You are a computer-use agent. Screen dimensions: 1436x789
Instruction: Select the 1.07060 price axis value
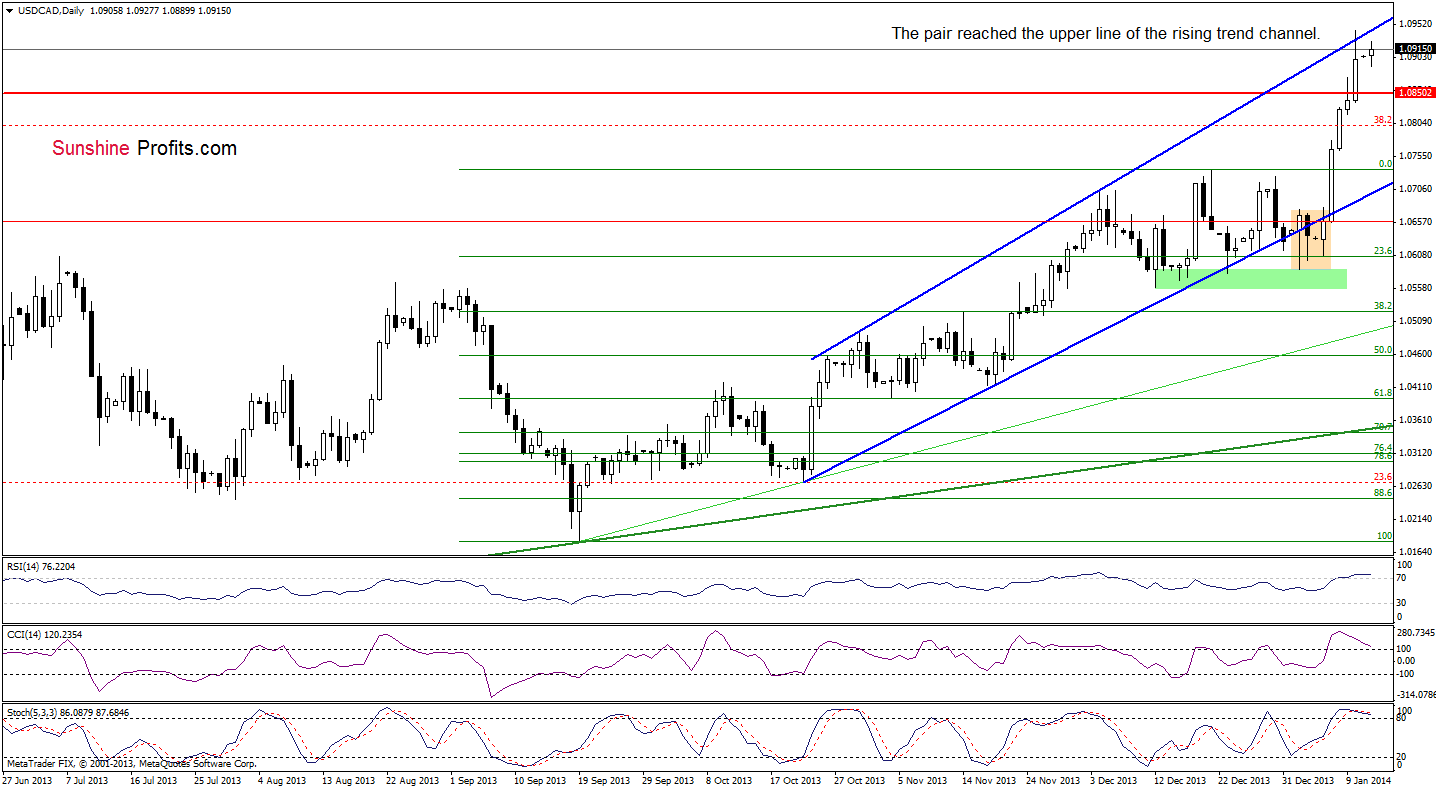pyautogui.click(x=1414, y=188)
